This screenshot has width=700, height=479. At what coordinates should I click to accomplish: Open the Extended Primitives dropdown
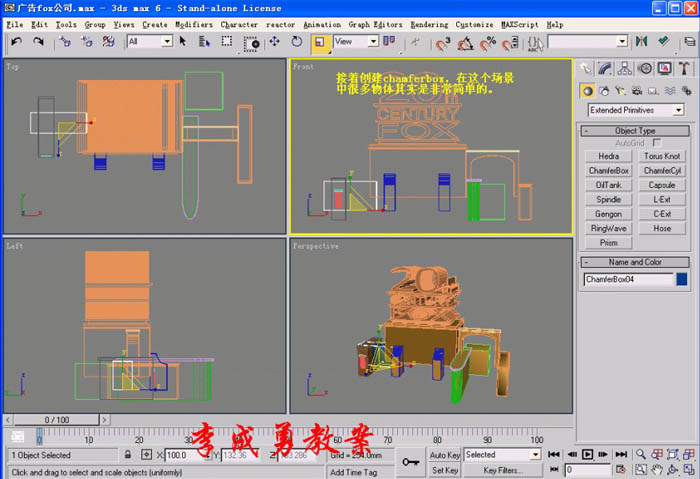(x=636, y=110)
